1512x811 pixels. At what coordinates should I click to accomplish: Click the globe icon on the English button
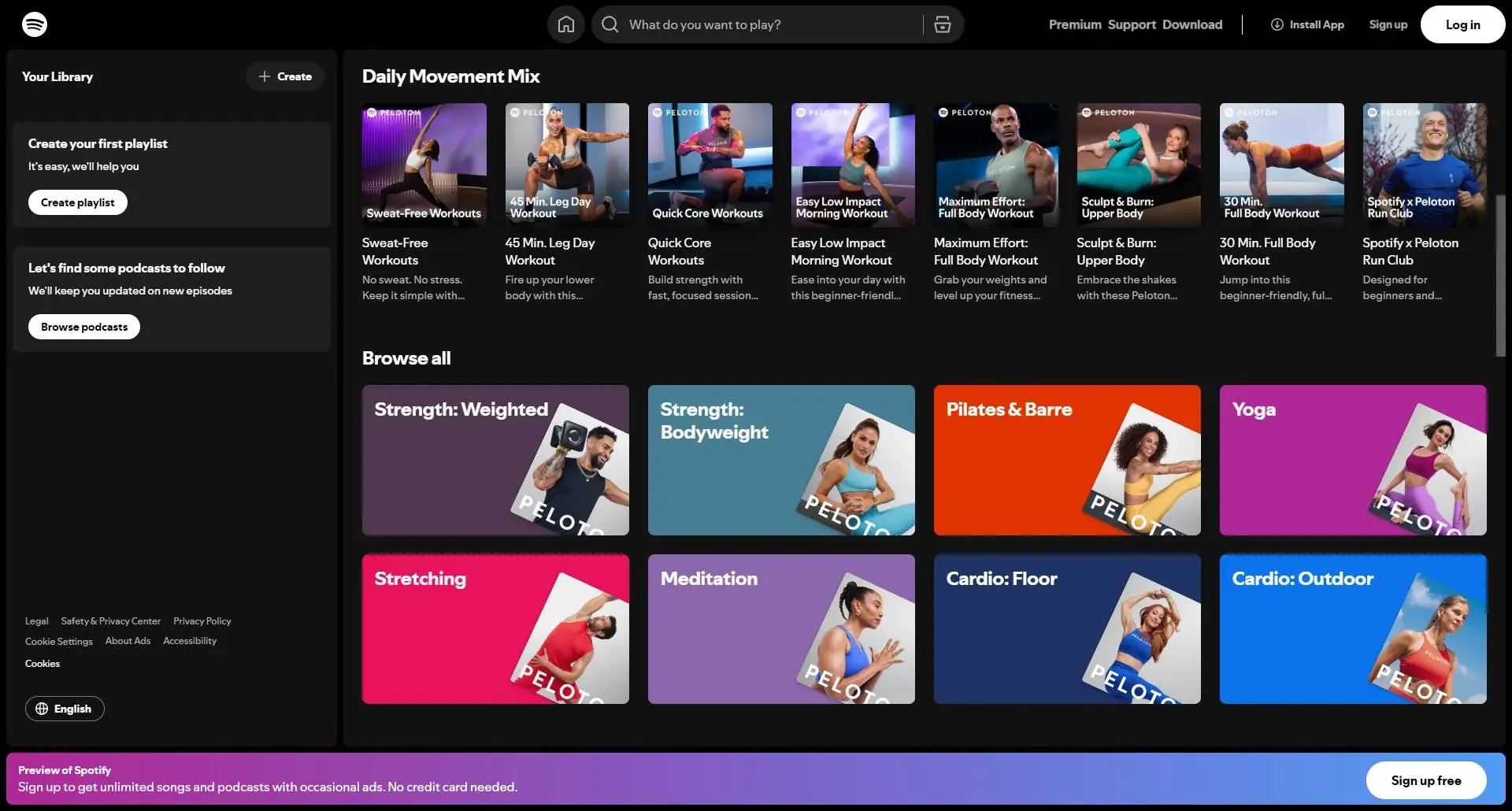(x=42, y=709)
